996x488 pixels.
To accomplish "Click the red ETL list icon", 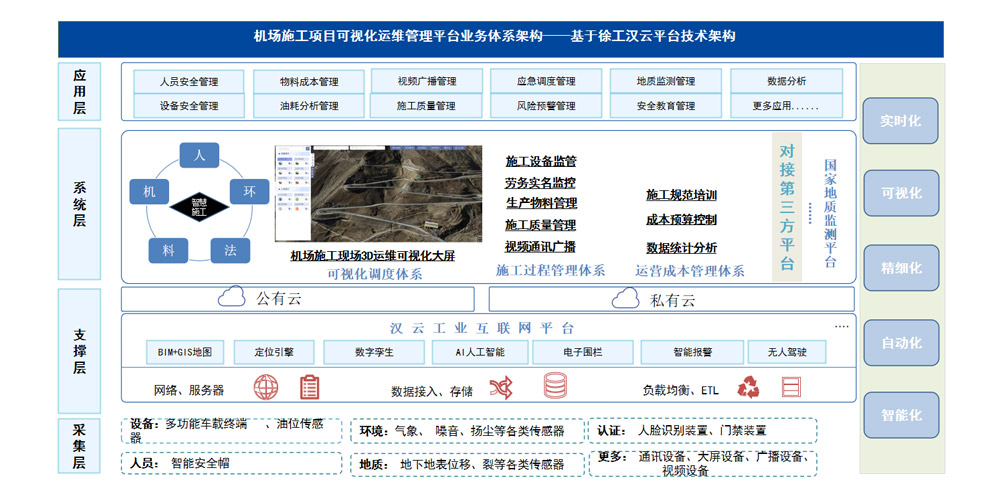I will pyautogui.click(x=791, y=387).
